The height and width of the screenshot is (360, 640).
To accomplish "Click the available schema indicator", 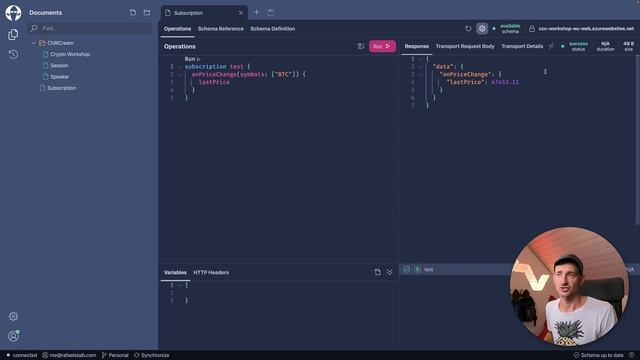I will 507,29.
